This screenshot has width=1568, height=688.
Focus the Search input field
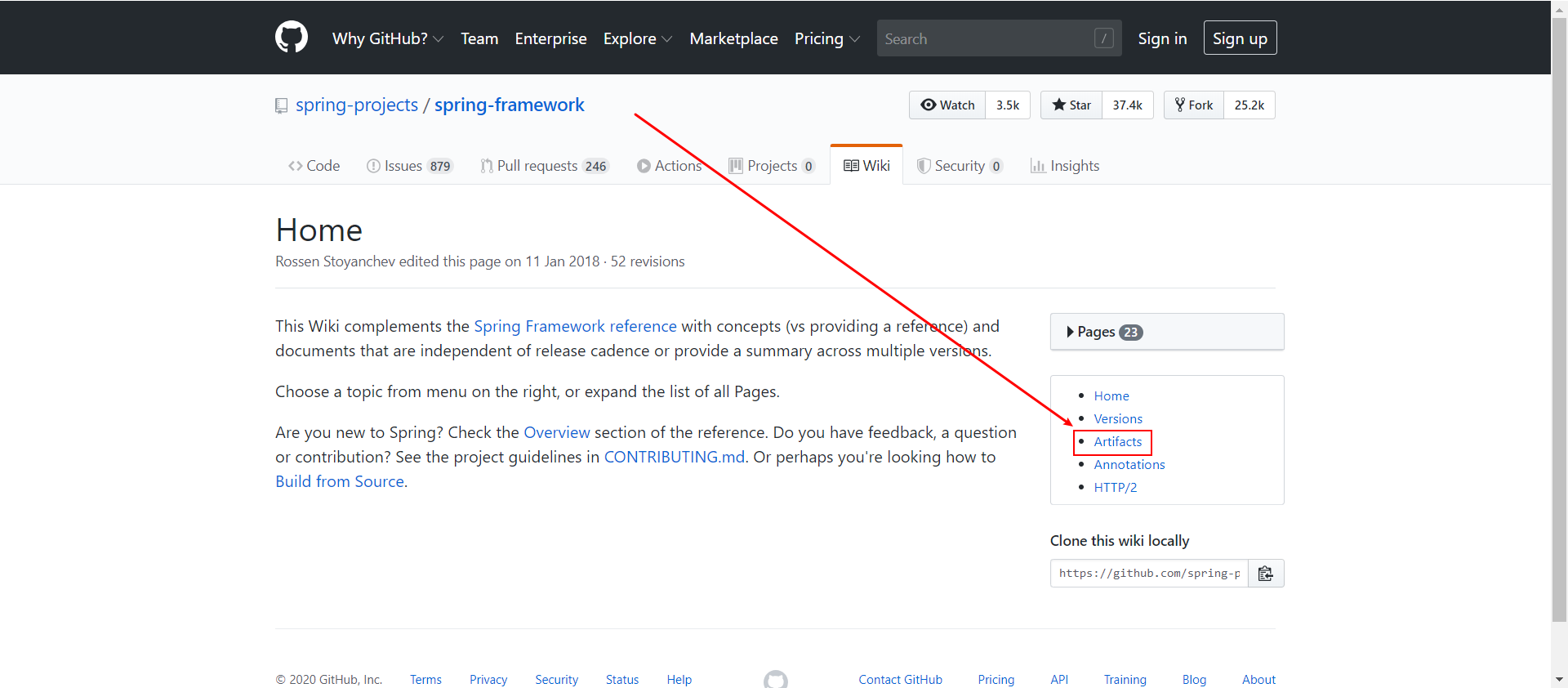999,38
